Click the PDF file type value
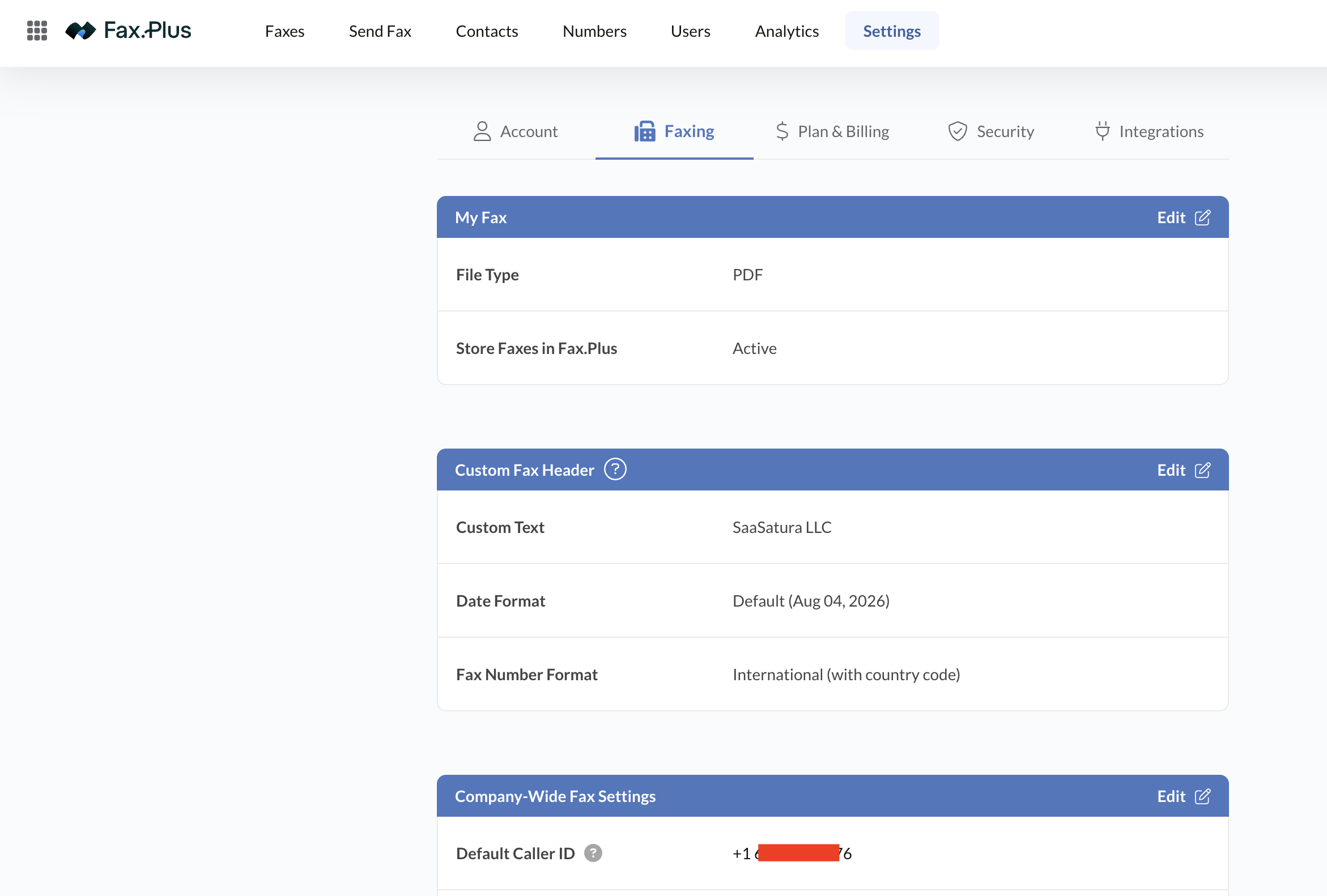Image resolution: width=1327 pixels, height=896 pixels. [747, 275]
